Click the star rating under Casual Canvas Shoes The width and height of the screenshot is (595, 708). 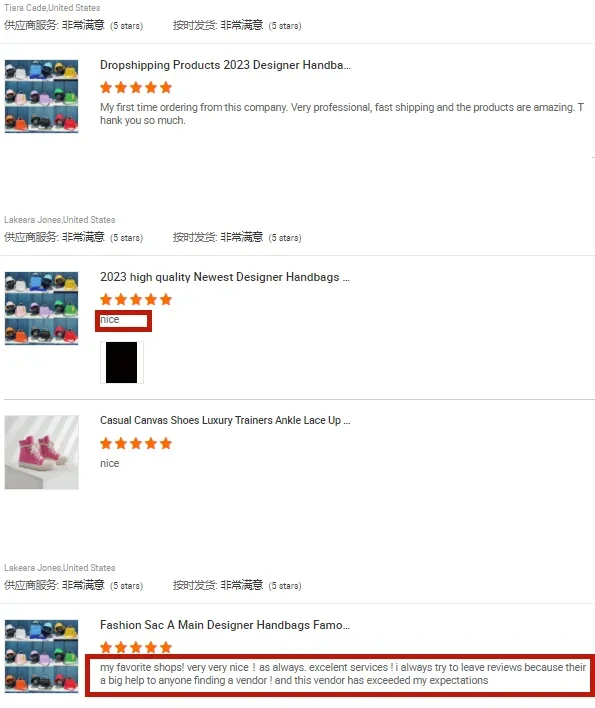tap(136, 443)
